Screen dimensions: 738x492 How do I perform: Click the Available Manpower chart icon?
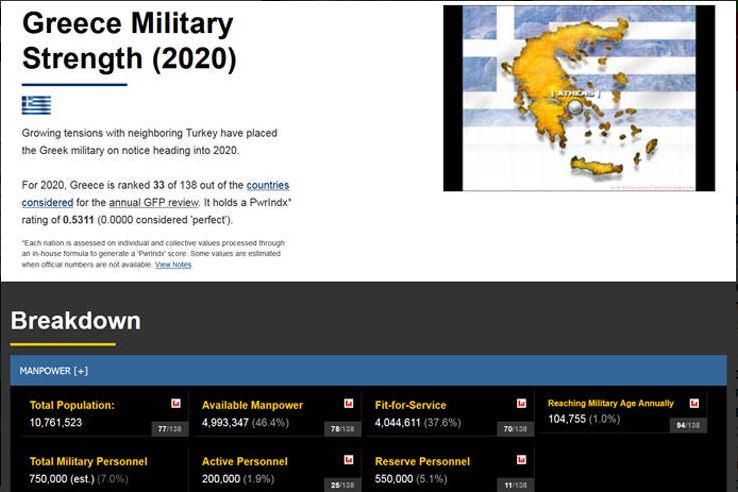349,404
